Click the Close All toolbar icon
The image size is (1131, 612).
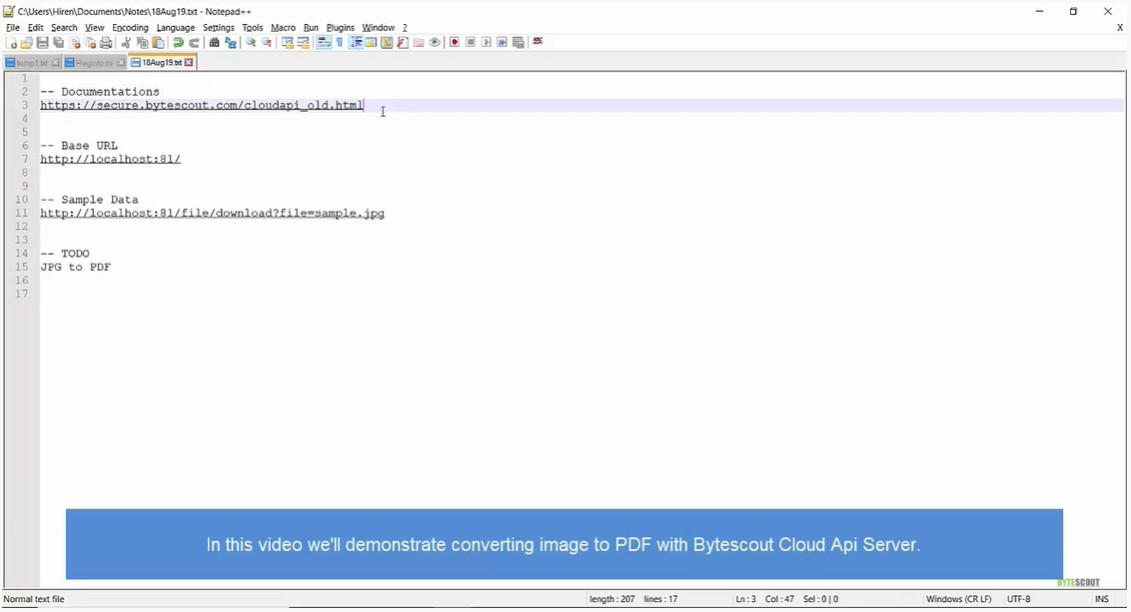tap(90, 43)
